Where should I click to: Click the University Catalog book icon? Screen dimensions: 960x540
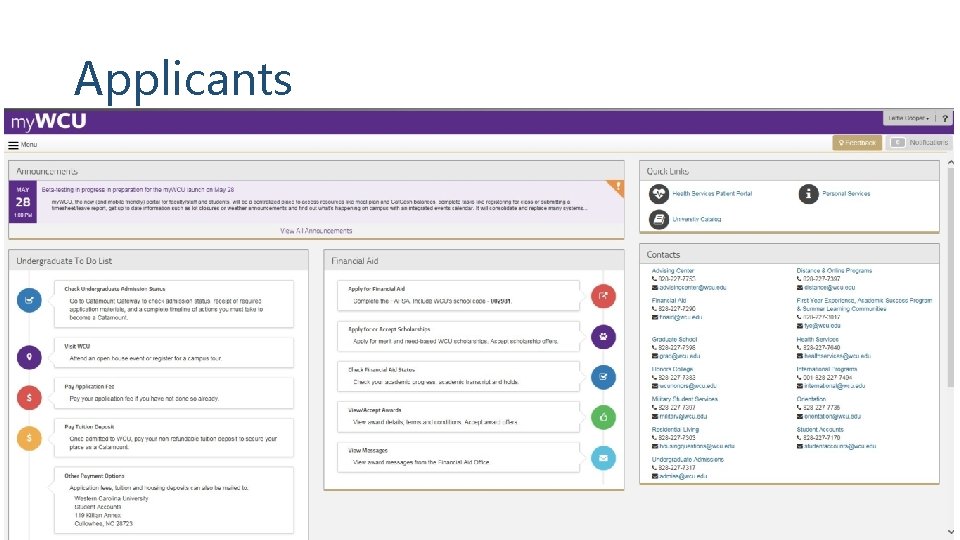659,219
